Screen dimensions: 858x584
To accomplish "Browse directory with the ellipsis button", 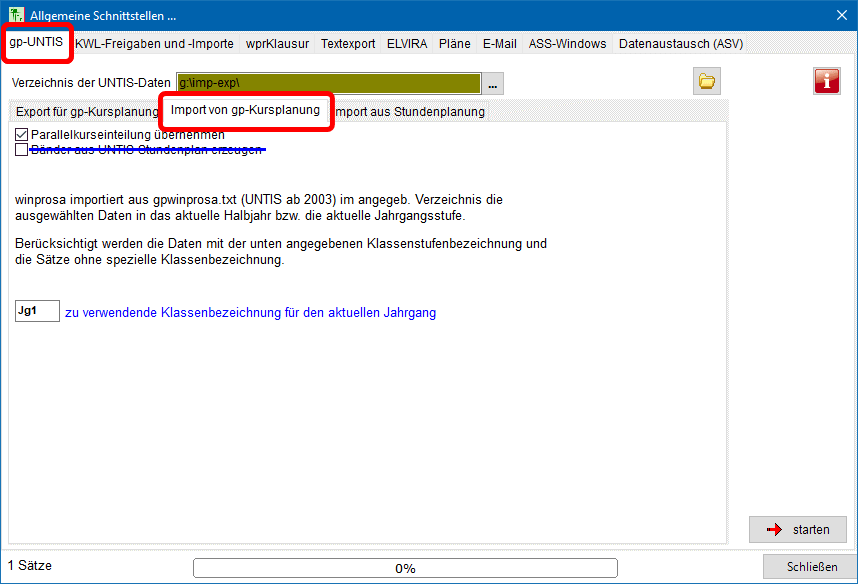I will point(493,83).
